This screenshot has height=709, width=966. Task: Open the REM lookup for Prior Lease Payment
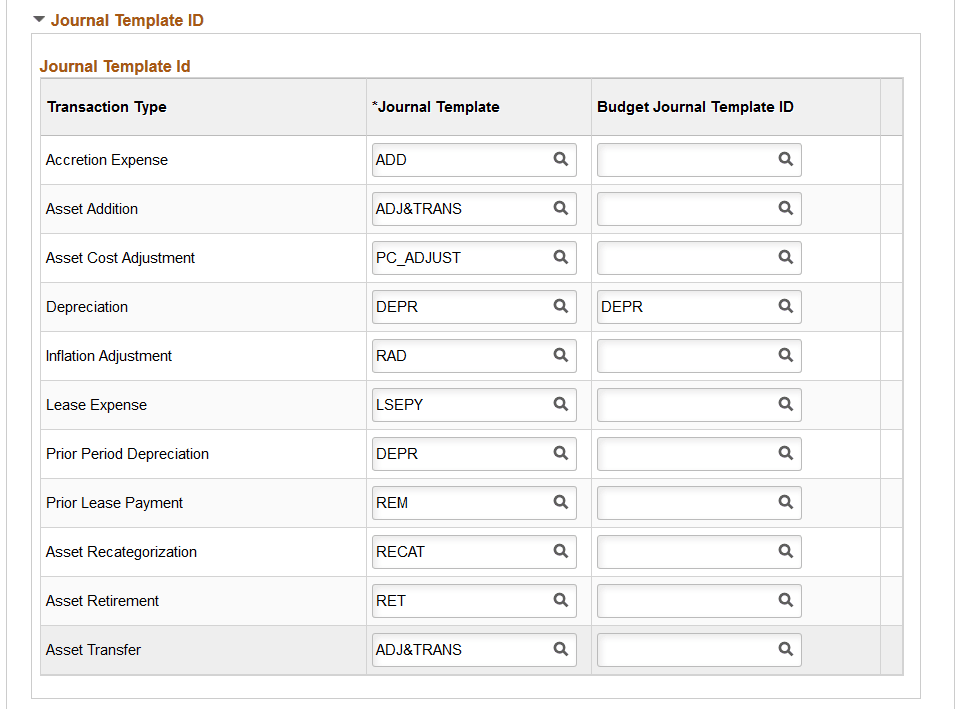tap(560, 503)
